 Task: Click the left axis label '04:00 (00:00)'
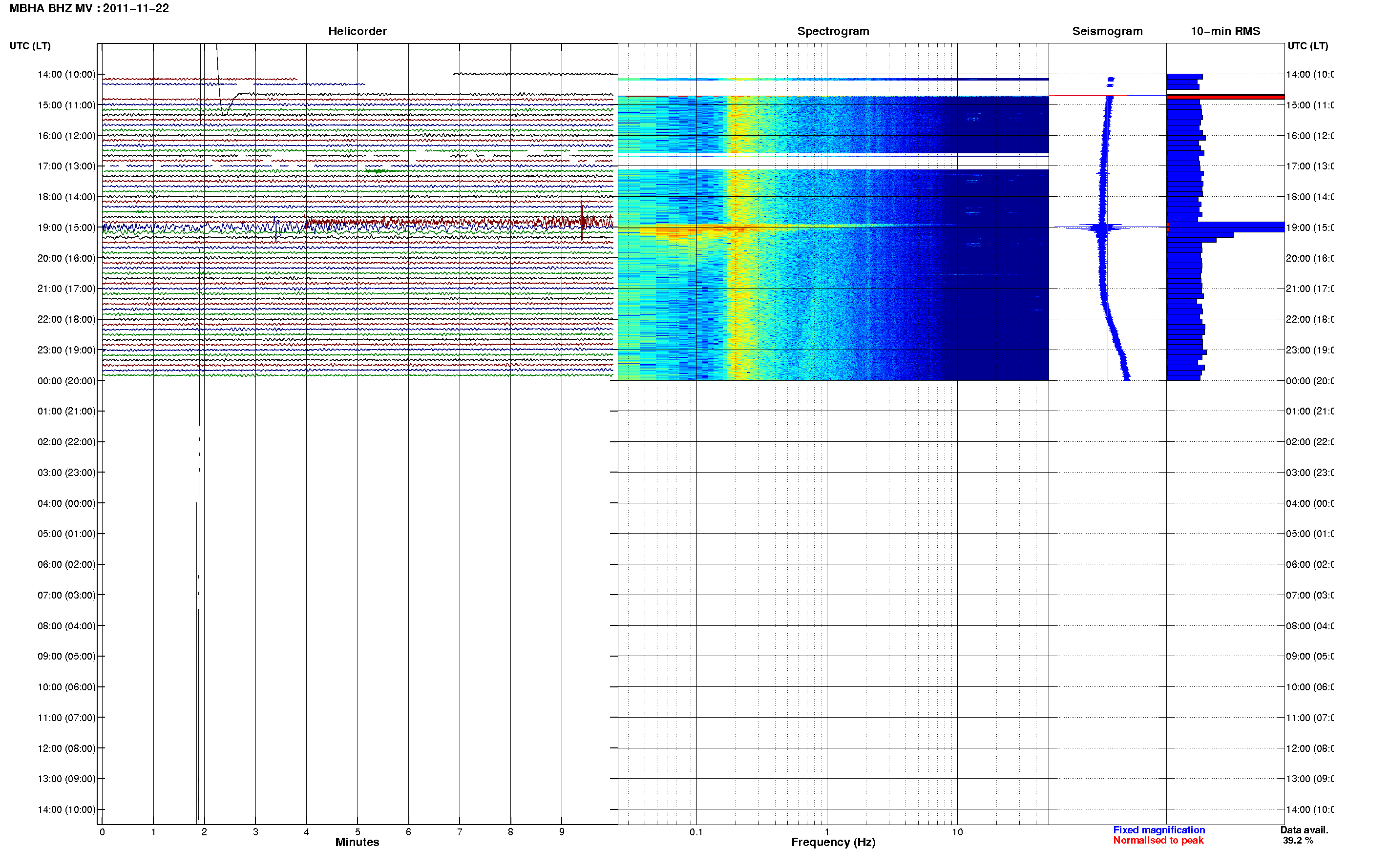tap(66, 503)
